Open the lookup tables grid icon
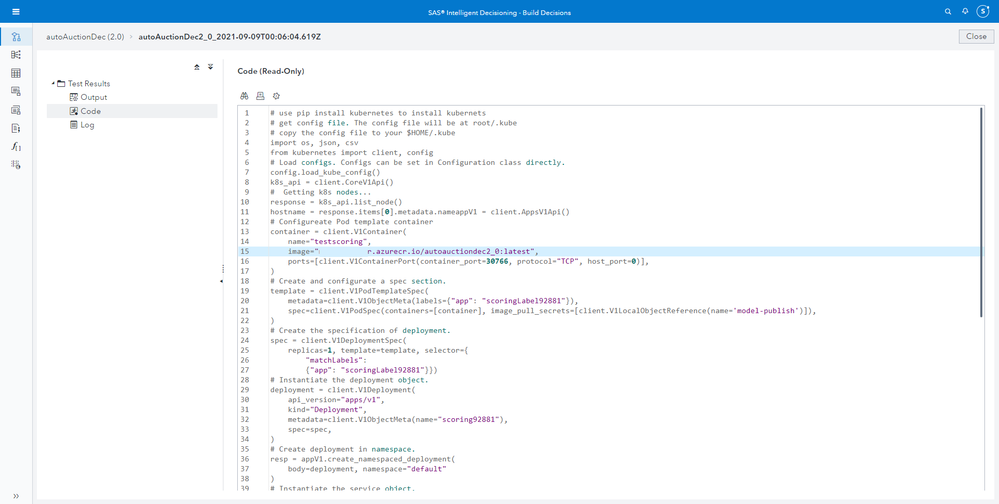 coord(16,73)
